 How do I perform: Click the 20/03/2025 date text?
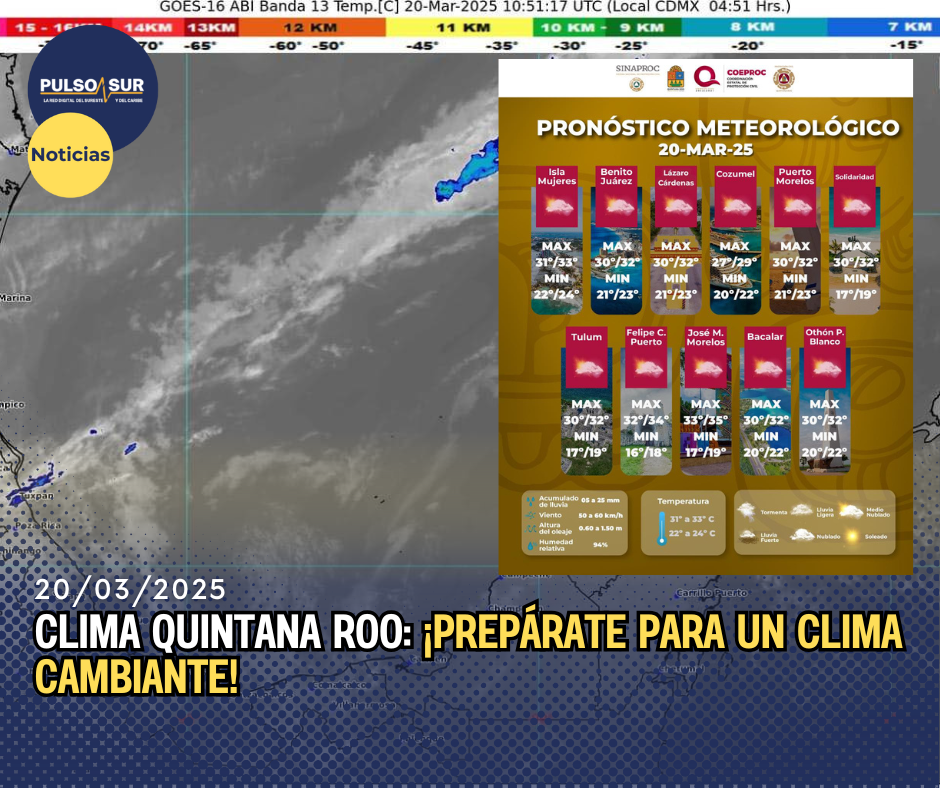131,590
